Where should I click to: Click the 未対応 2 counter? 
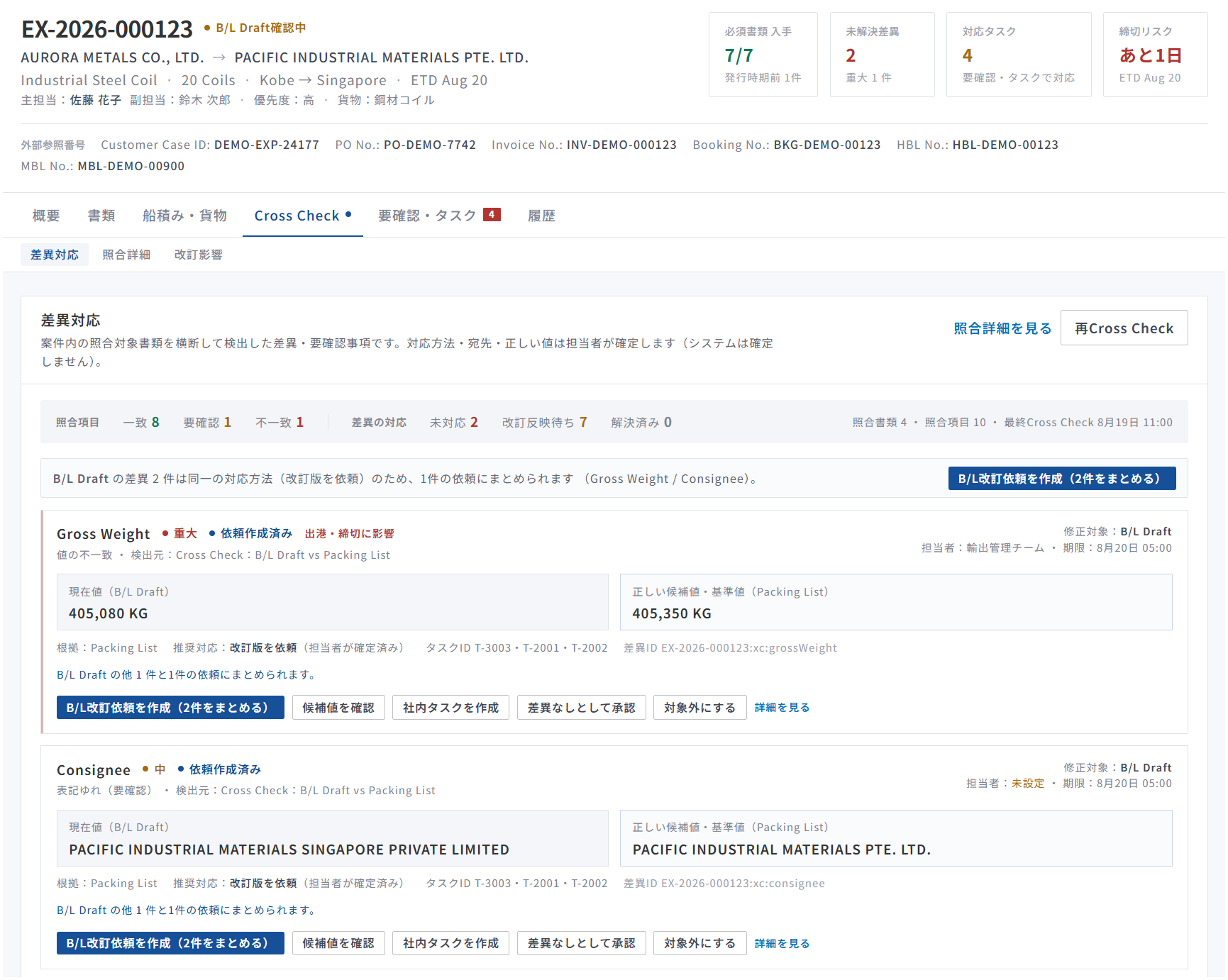[x=454, y=423]
